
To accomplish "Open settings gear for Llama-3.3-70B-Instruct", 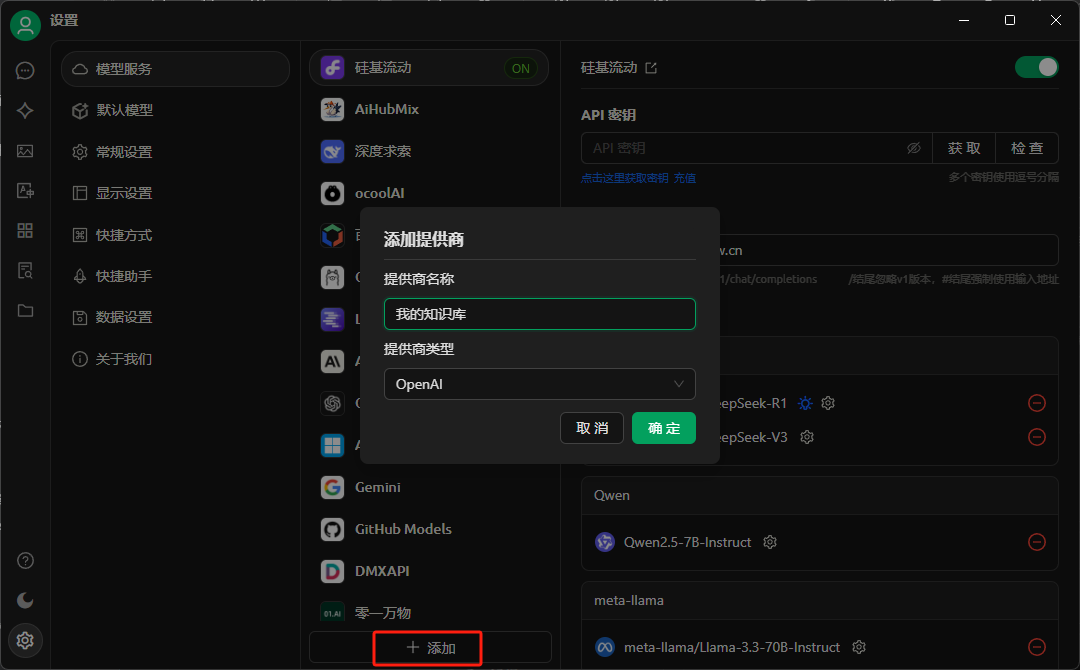I will [x=859, y=647].
